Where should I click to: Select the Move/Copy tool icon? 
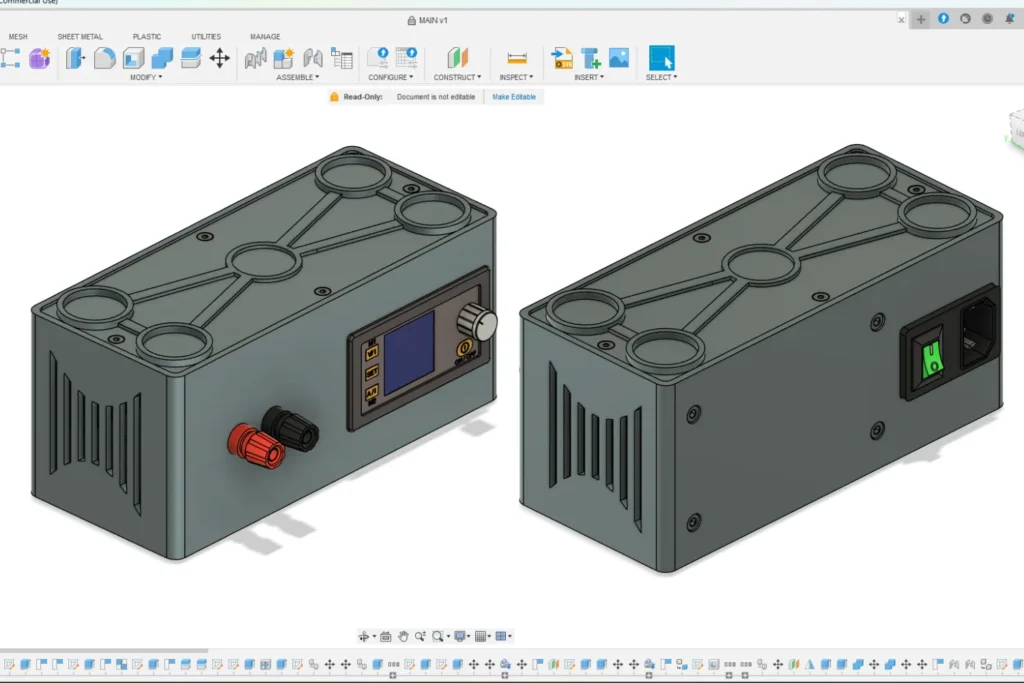coord(219,58)
